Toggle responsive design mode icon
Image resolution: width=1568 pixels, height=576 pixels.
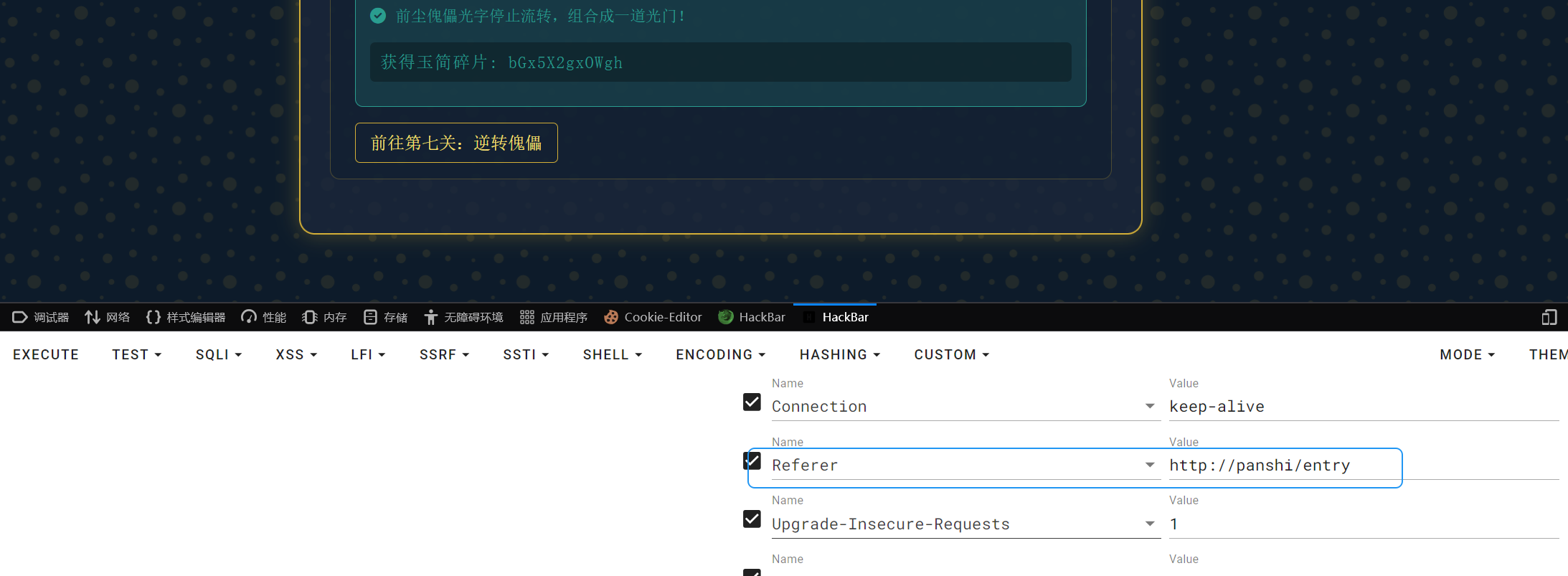1549,317
